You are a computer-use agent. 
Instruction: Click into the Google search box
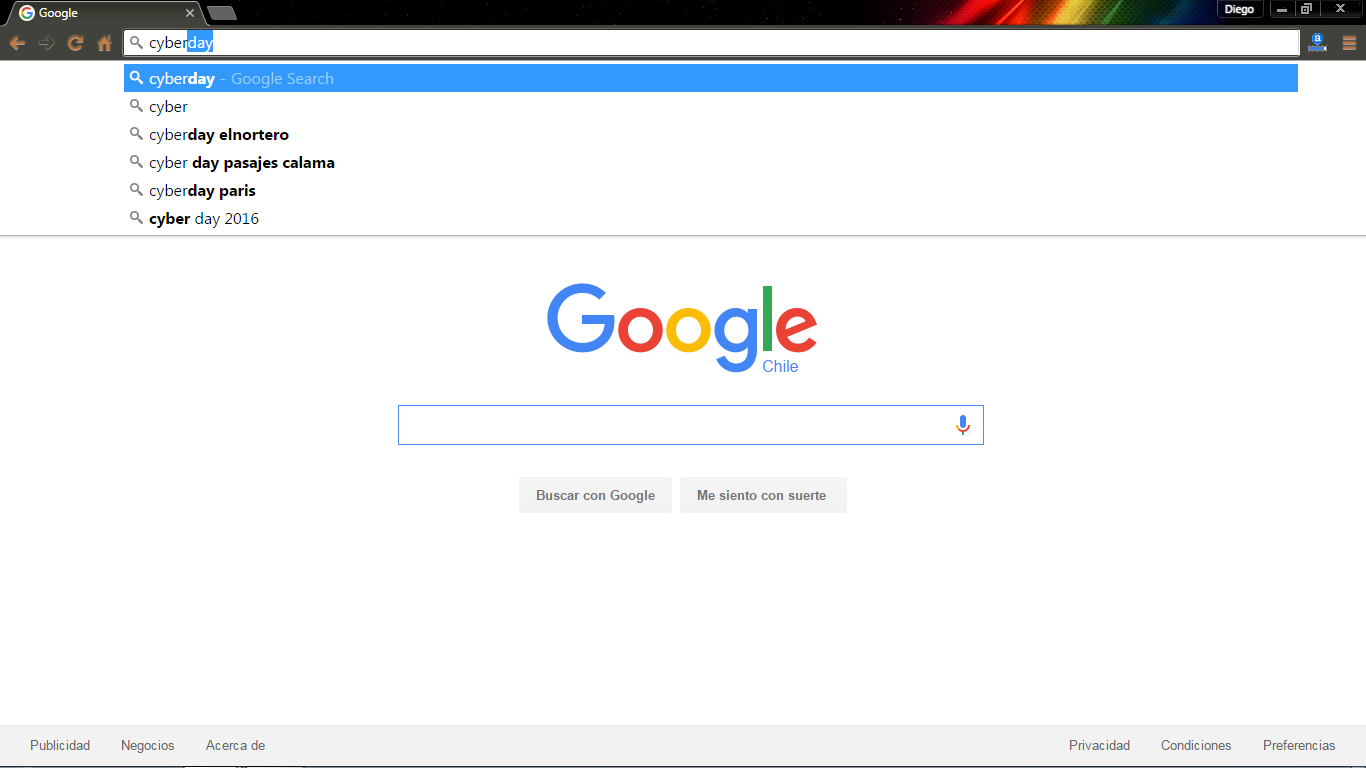(690, 425)
